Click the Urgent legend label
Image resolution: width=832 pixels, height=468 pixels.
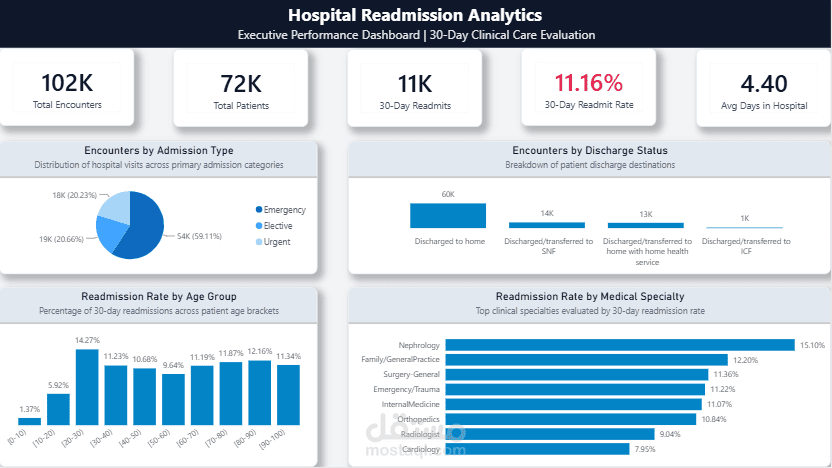[277, 241]
